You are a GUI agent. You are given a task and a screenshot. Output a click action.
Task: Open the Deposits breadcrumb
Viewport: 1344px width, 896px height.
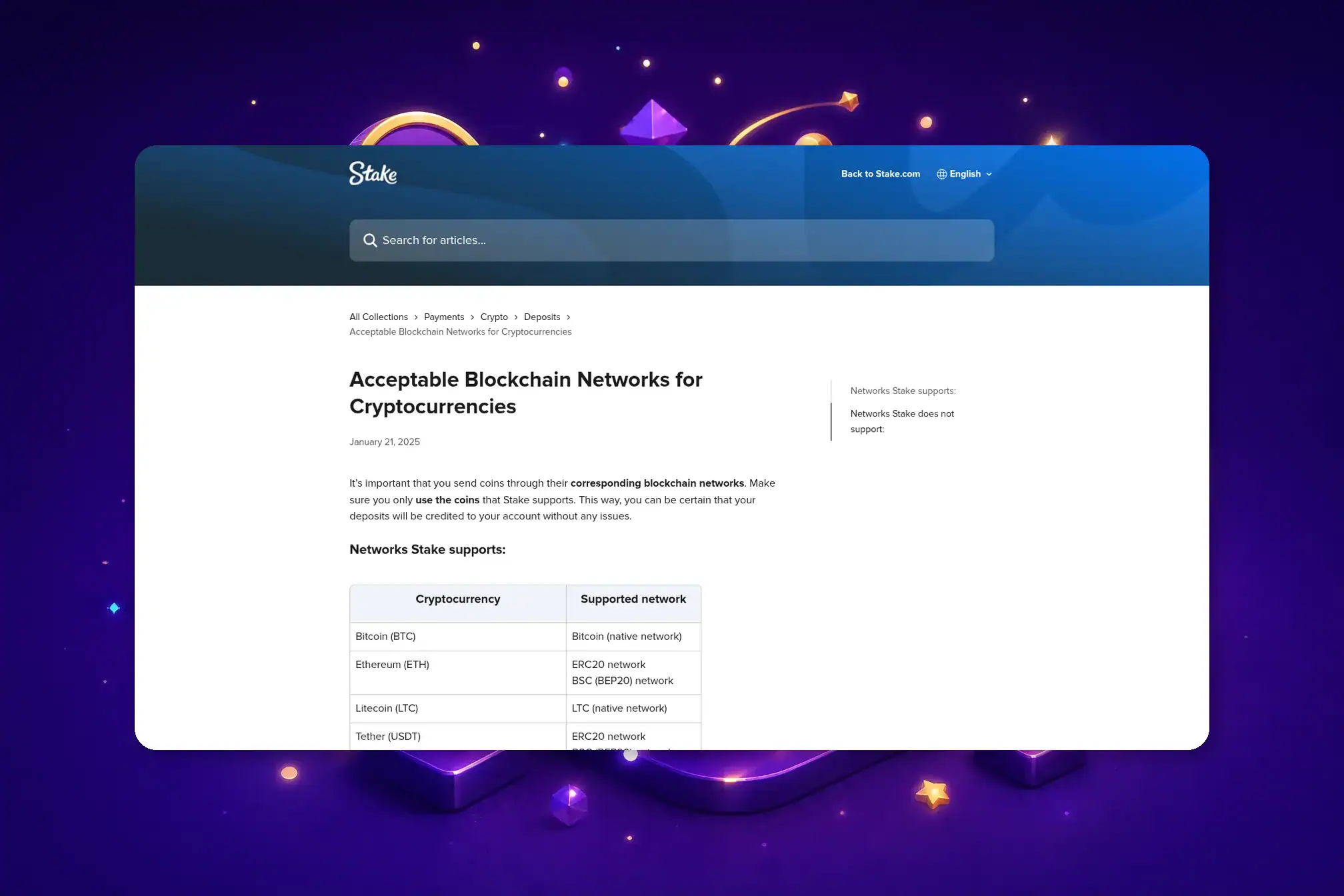tap(542, 317)
